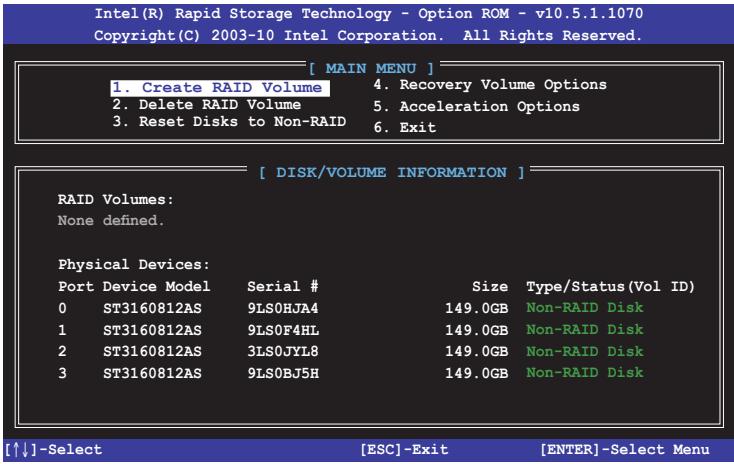734x464 pixels.
Task: Click the Intel Rapid Storage Technology title
Action: (x=368, y=14)
